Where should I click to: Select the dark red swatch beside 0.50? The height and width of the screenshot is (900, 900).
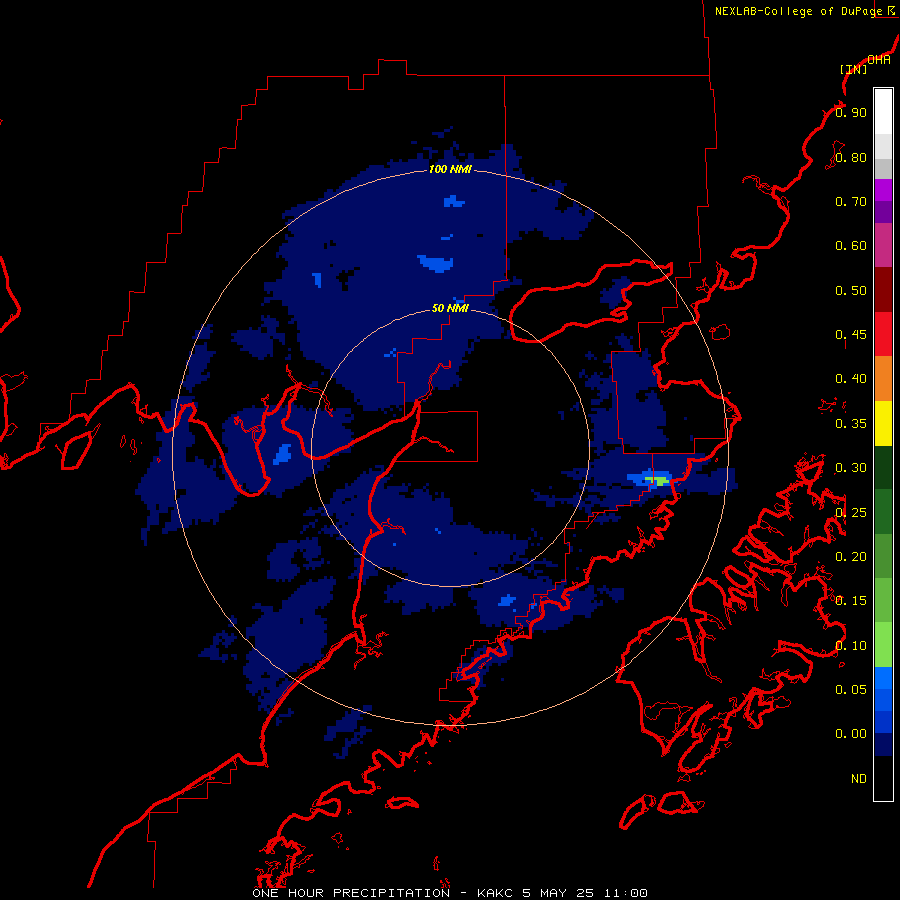point(883,290)
